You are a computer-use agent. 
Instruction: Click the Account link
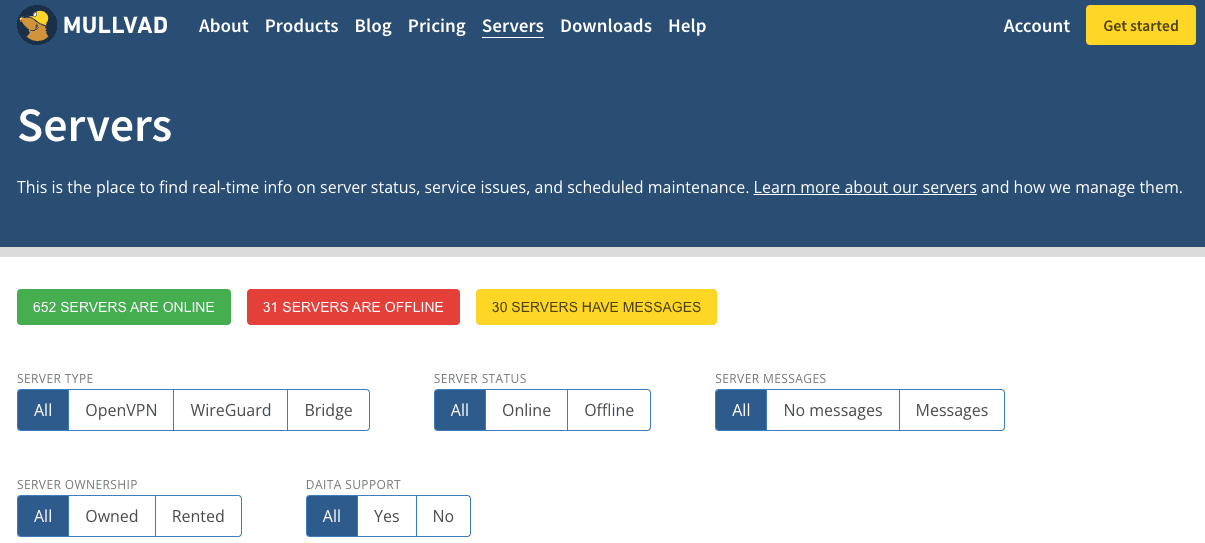point(1036,26)
